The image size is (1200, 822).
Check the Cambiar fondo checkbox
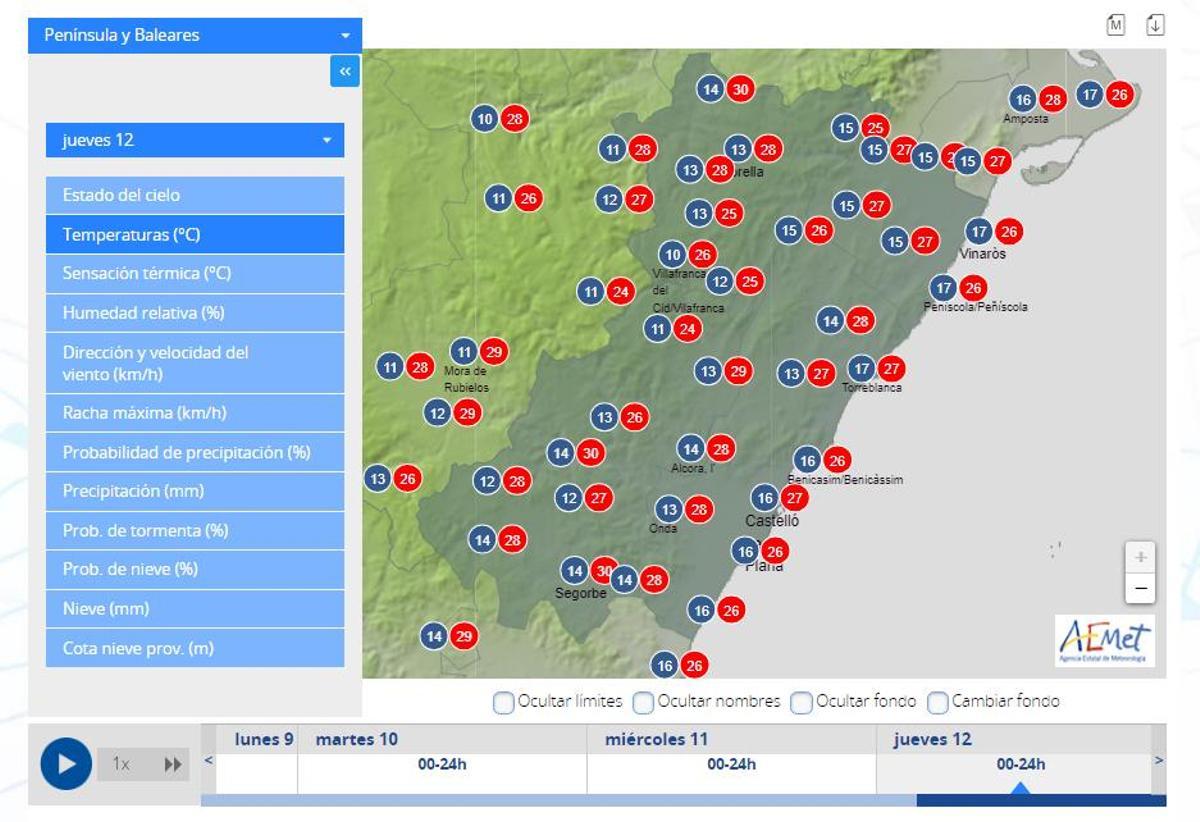[x=937, y=702]
